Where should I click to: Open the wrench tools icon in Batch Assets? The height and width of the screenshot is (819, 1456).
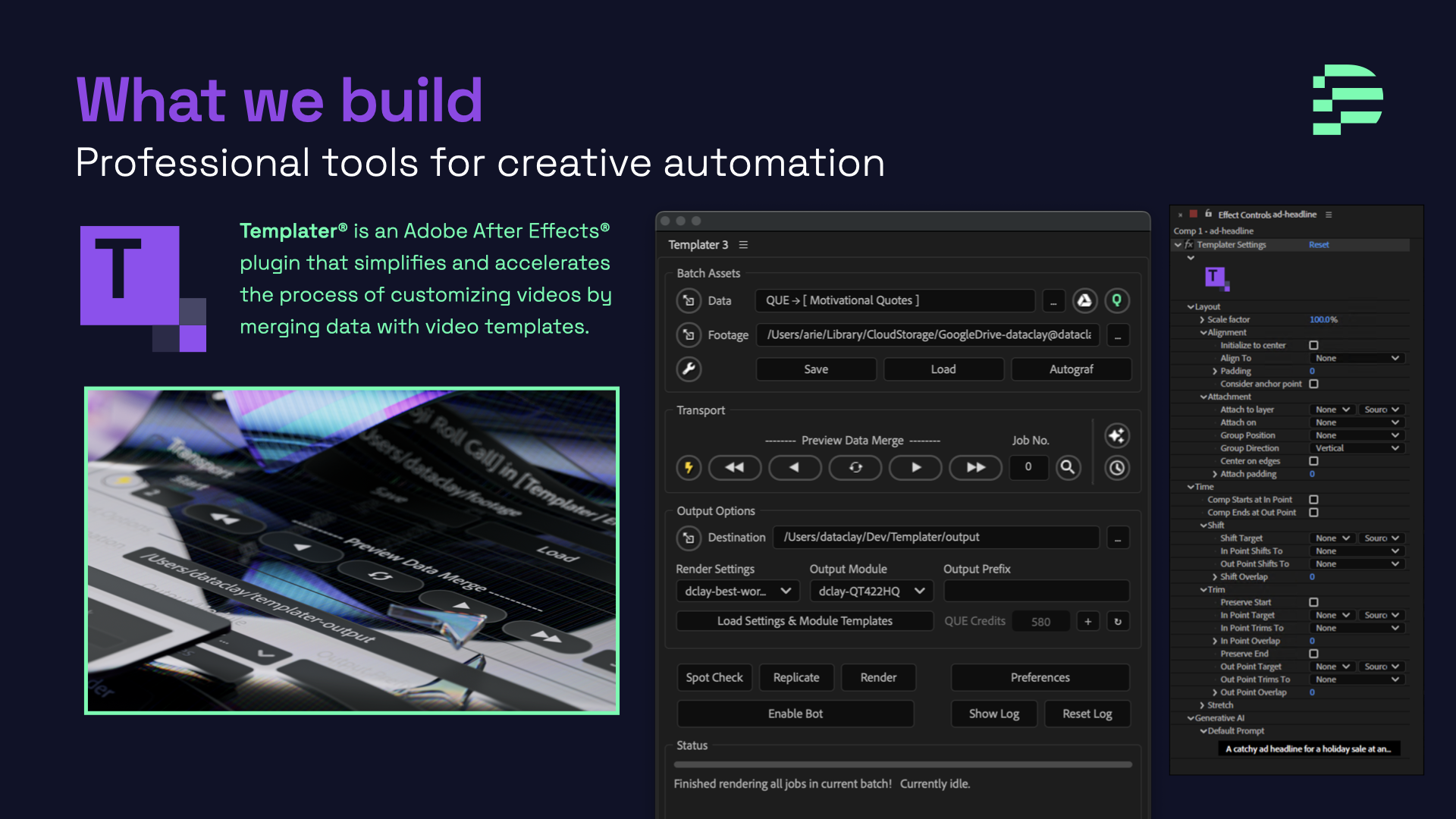click(x=689, y=369)
